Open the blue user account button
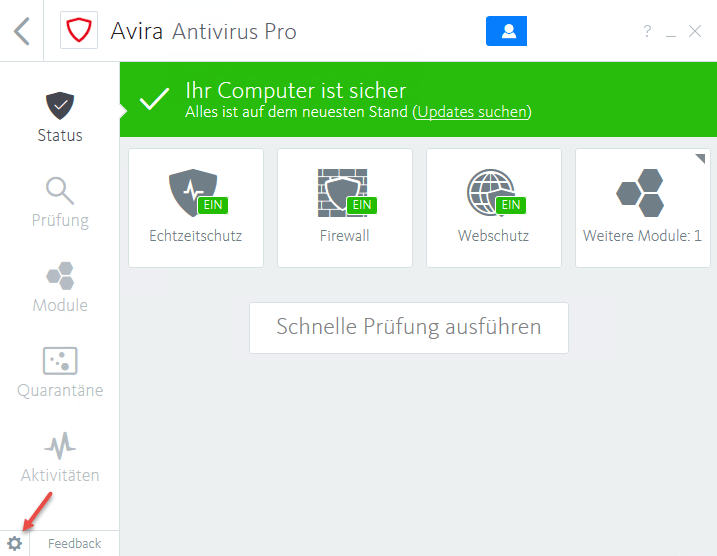This screenshot has height=556, width=717. tap(506, 31)
